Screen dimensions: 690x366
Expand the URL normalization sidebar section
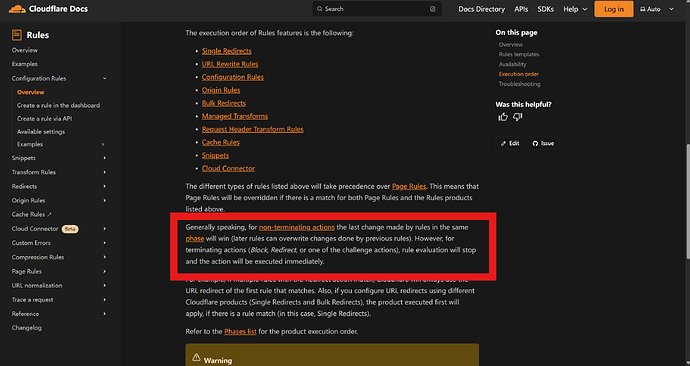coord(104,285)
